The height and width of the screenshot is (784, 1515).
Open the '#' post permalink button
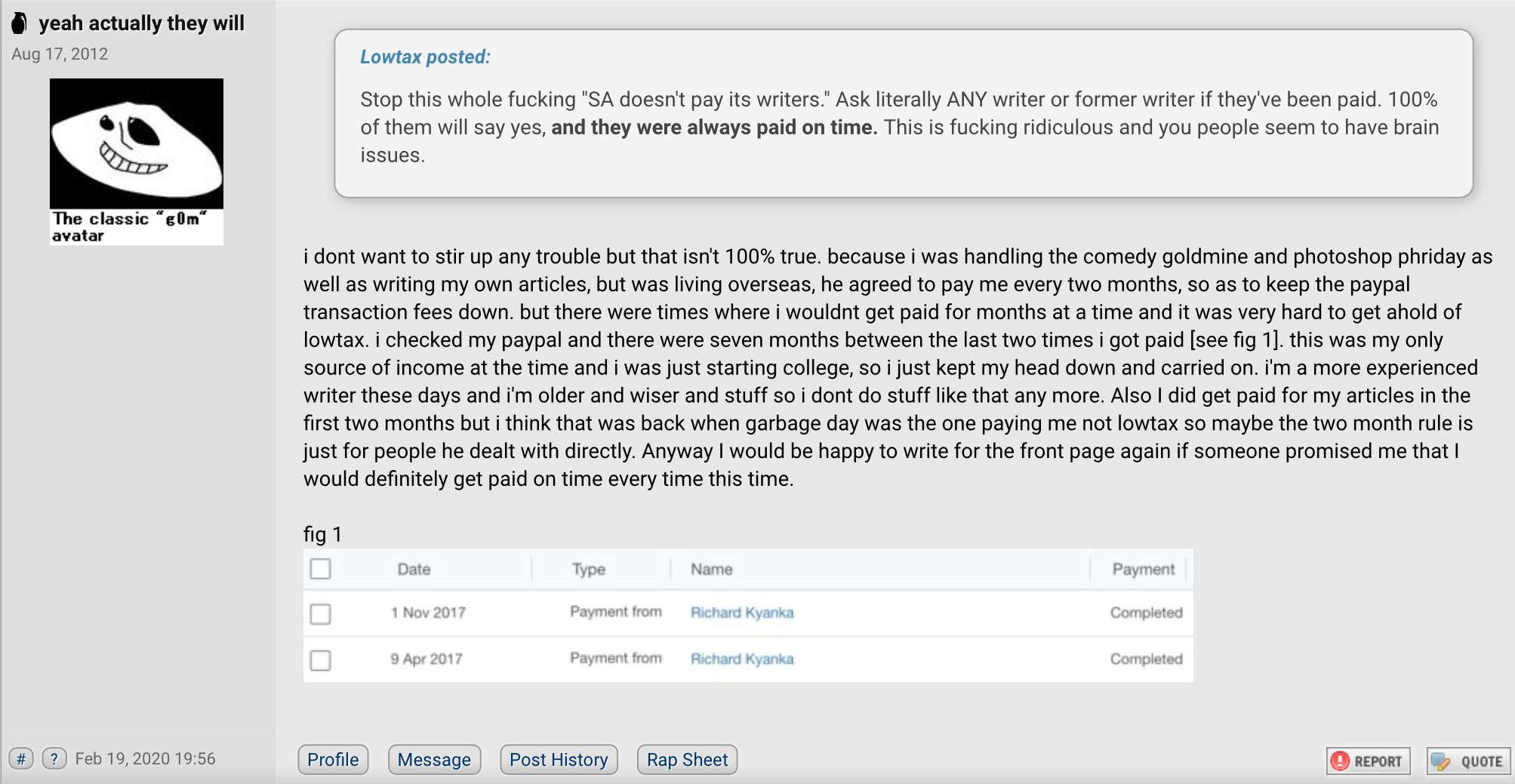[21, 758]
